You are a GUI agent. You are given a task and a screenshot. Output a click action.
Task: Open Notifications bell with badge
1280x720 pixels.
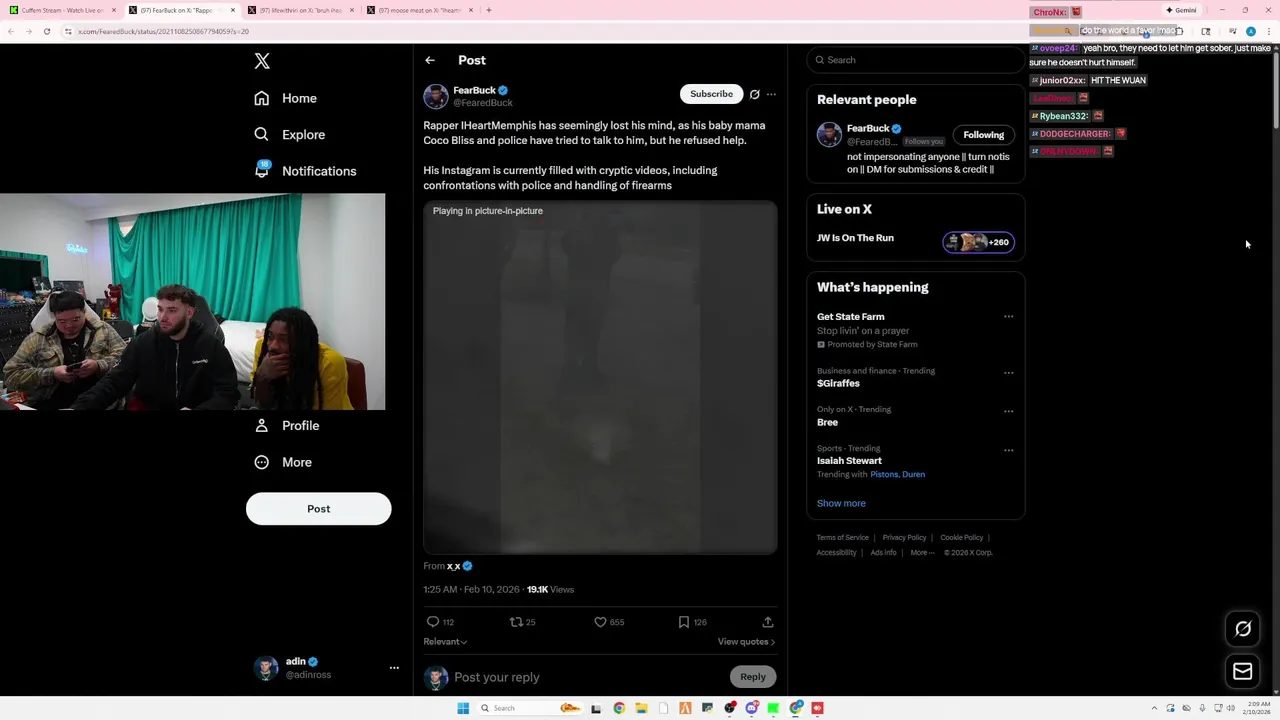click(262, 170)
